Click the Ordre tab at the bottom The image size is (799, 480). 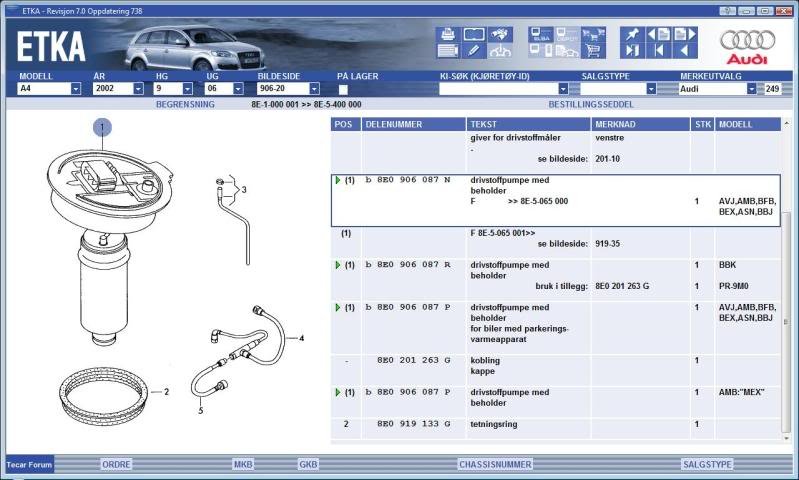point(116,464)
